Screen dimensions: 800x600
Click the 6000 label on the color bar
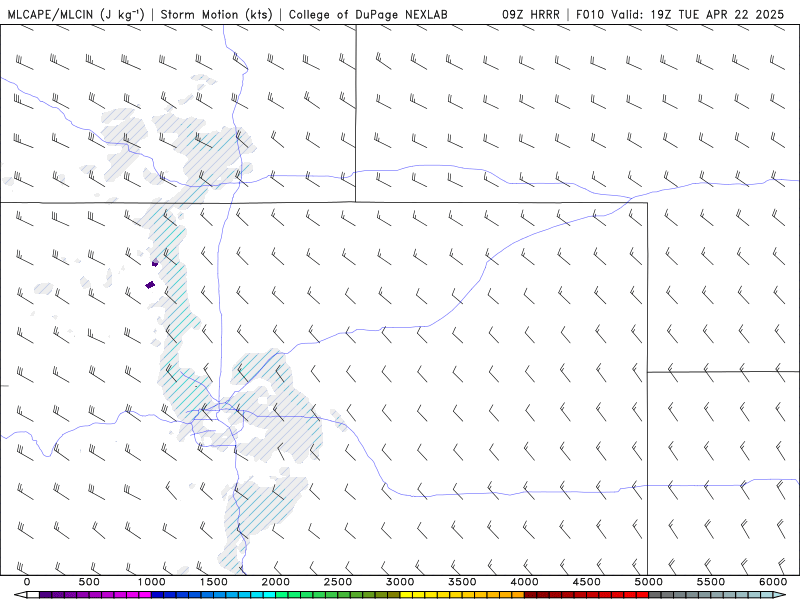click(x=773, y=582)
